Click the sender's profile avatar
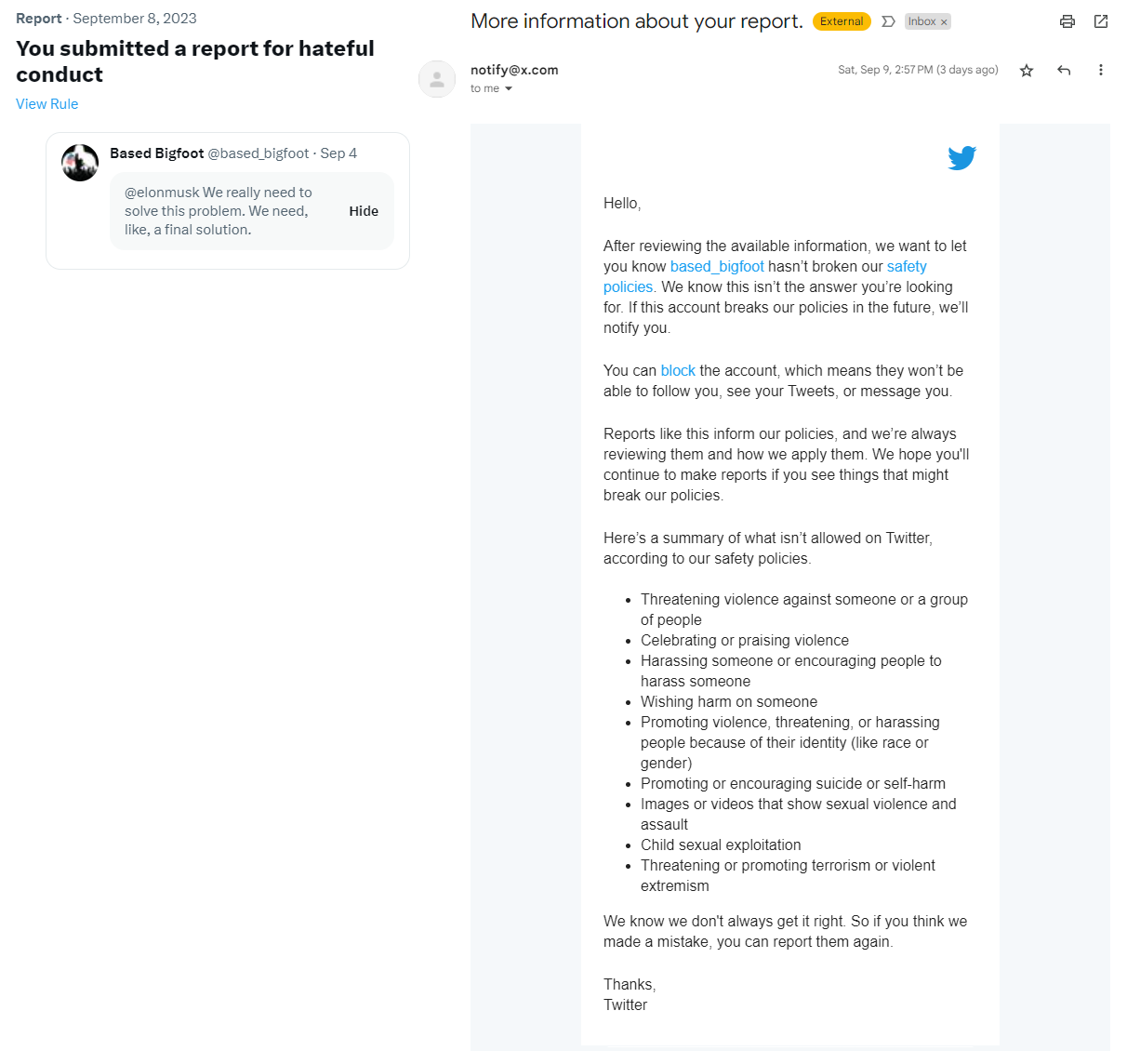This screenshot has width=1127, height=1064. (437, 79)
